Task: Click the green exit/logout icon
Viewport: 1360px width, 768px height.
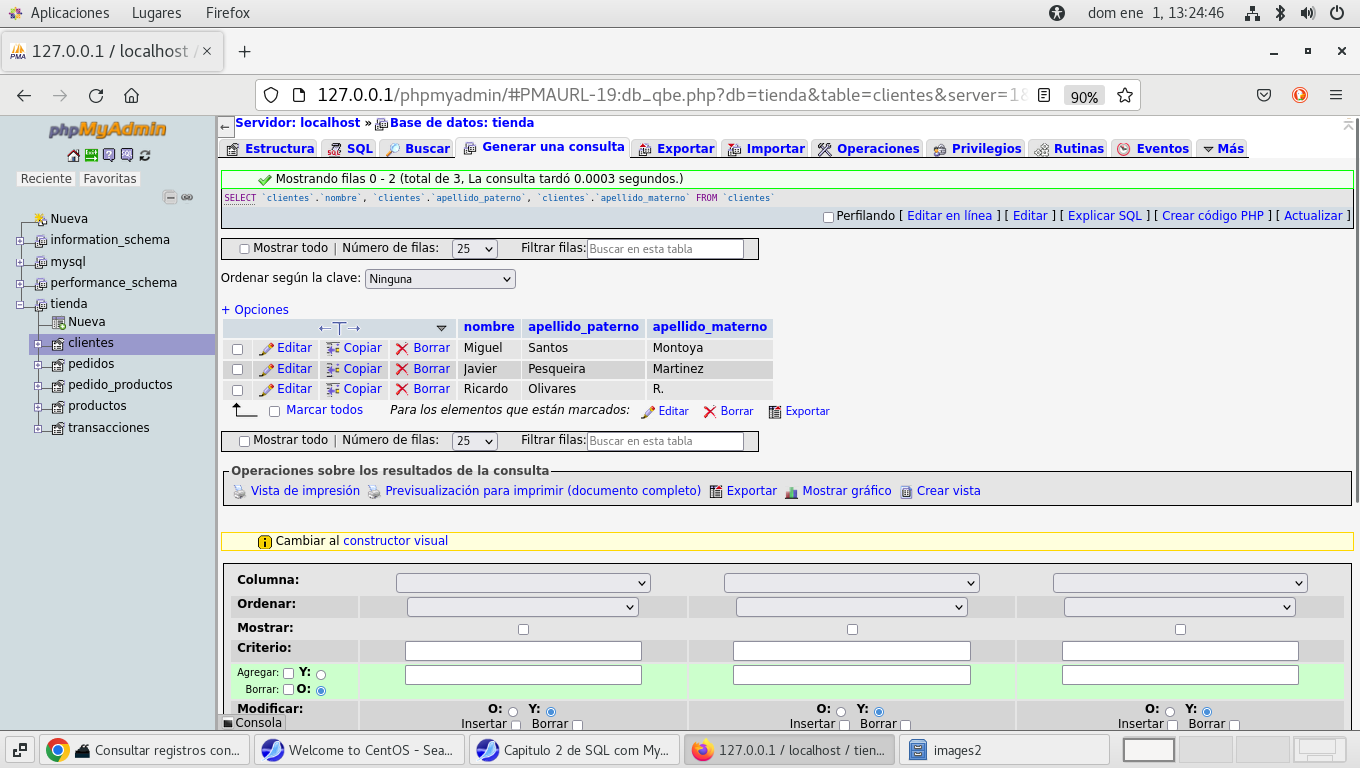Action: tap(91, 155)
